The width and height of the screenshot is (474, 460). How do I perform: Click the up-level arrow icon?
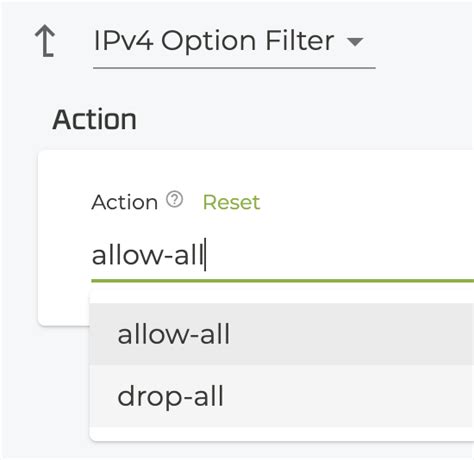pos(45,41)
